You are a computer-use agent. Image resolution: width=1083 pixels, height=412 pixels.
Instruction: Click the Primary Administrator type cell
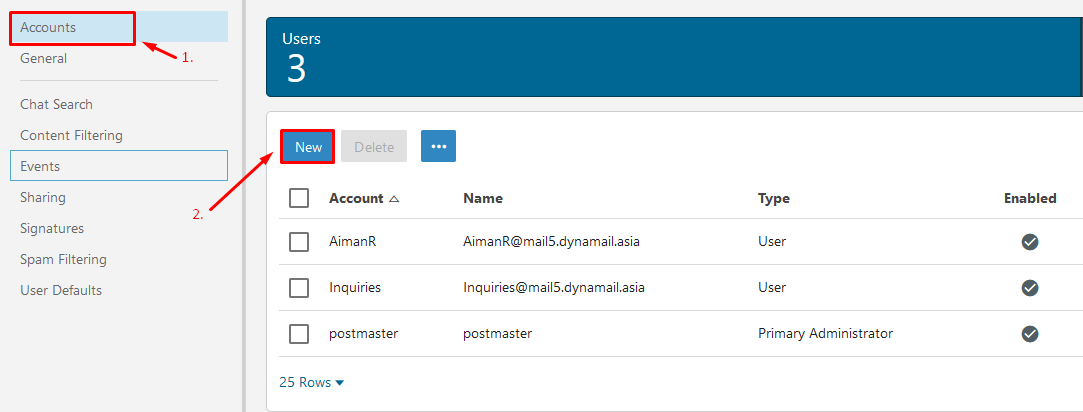pos(825,333)
